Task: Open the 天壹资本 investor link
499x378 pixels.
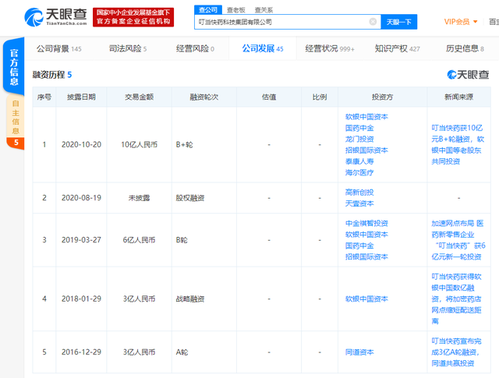Action: tap(359, 203)
